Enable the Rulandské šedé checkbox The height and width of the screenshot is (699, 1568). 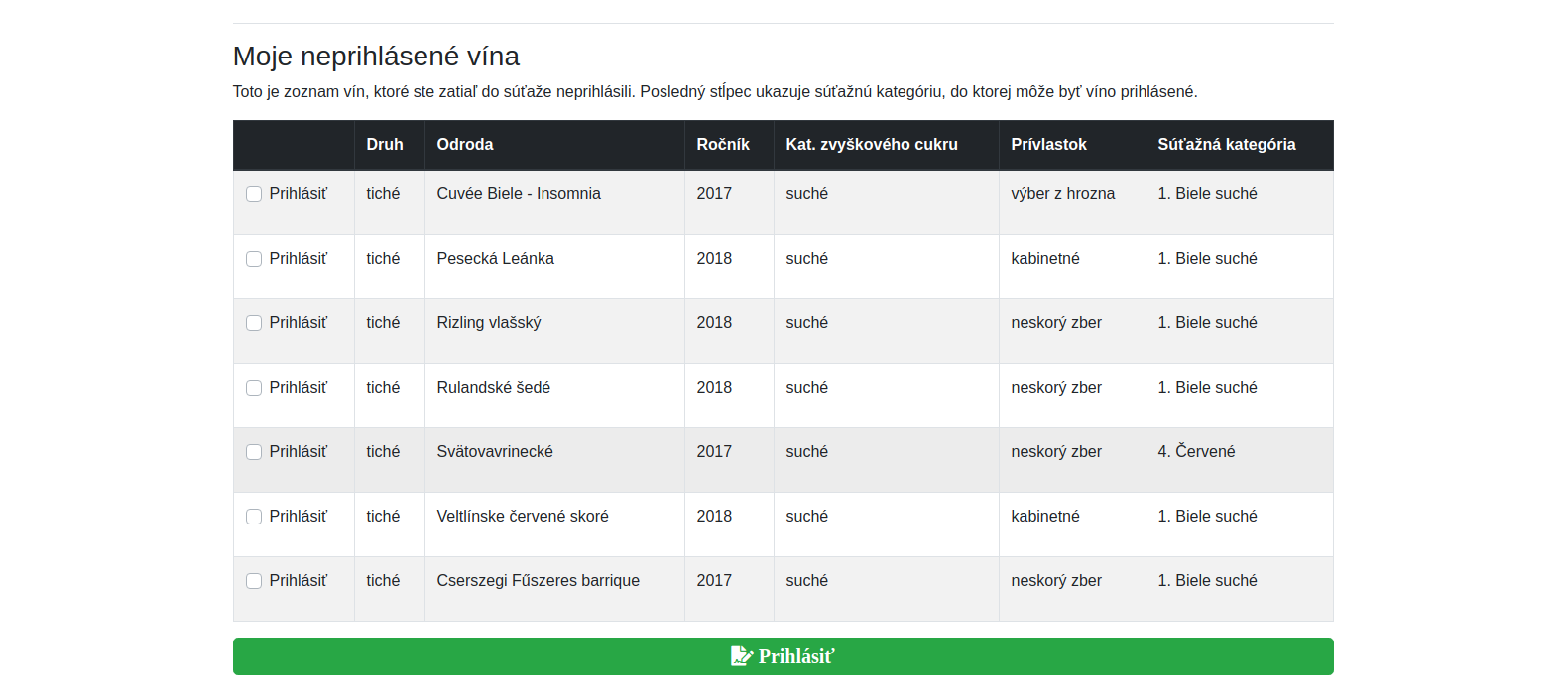(x=254, y=388)
